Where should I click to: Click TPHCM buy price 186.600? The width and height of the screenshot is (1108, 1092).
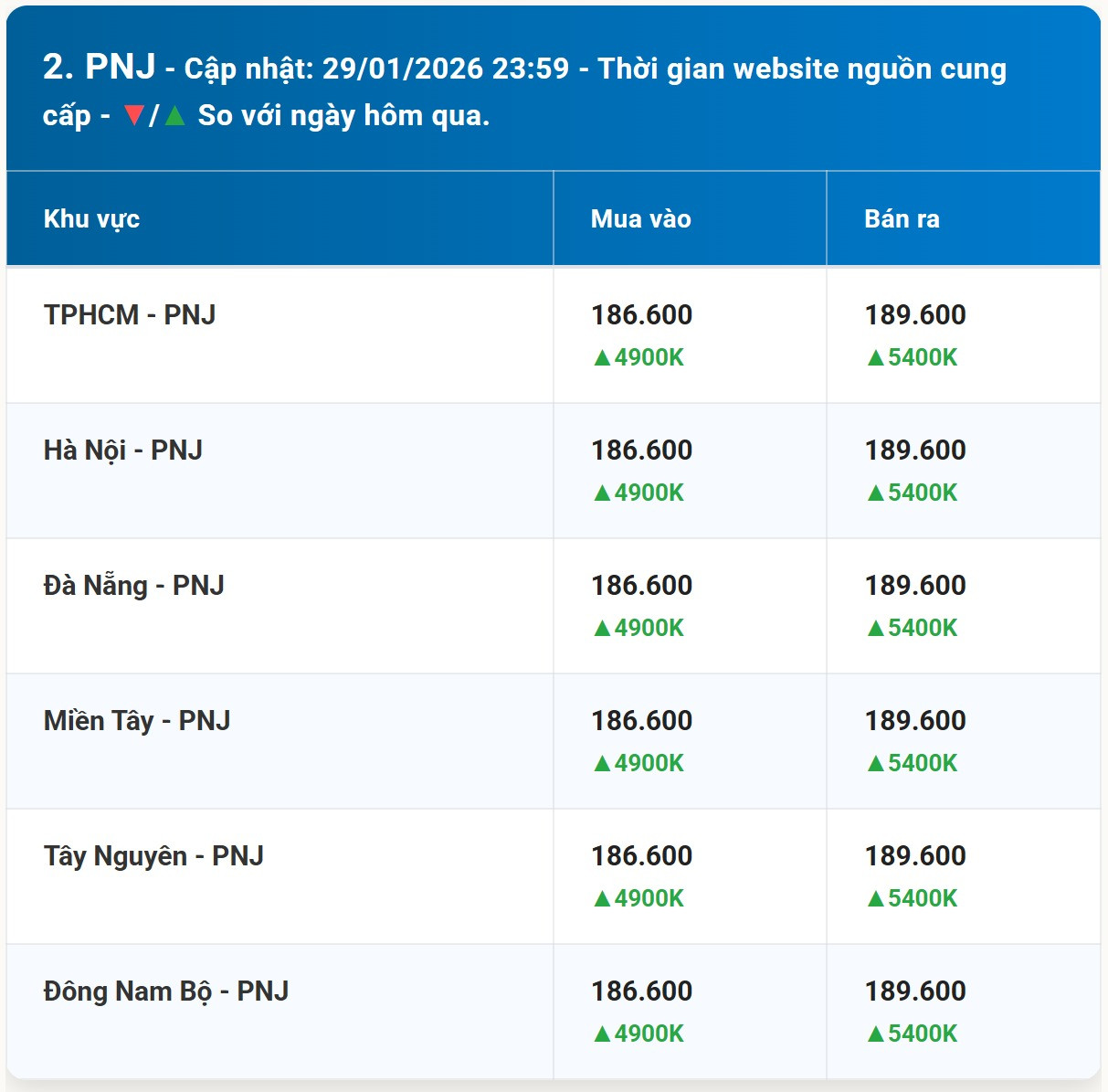641,314
